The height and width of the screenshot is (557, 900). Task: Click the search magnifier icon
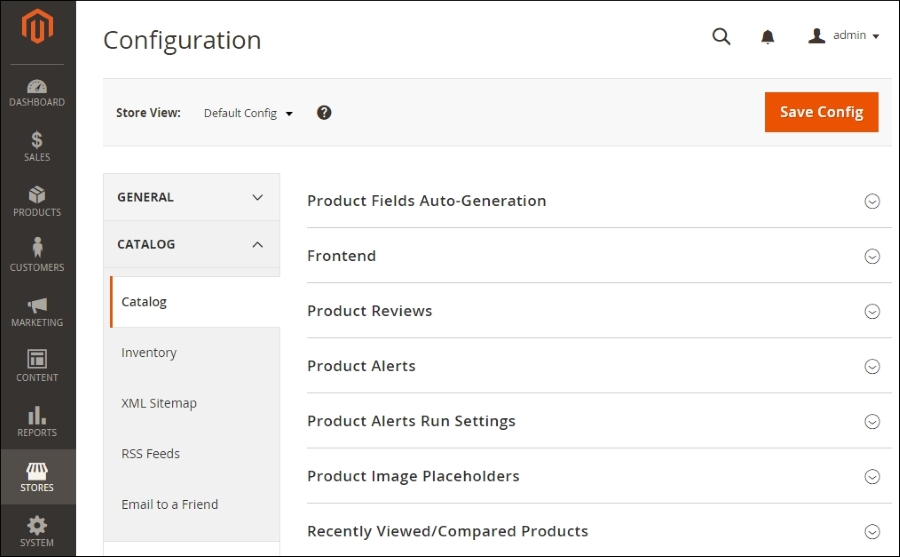click(721, 37)
